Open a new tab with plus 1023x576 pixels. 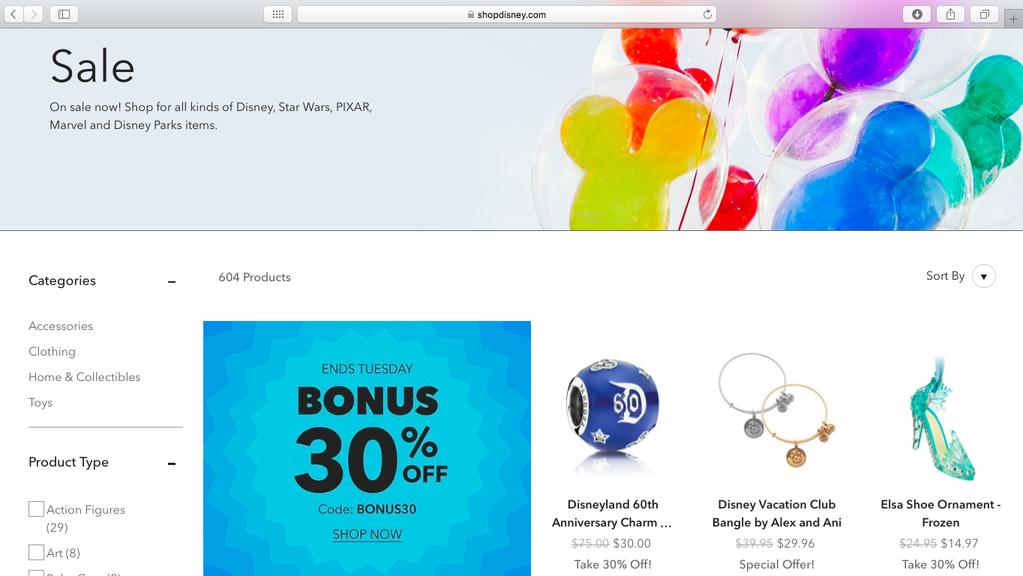tap(1013, 19)
